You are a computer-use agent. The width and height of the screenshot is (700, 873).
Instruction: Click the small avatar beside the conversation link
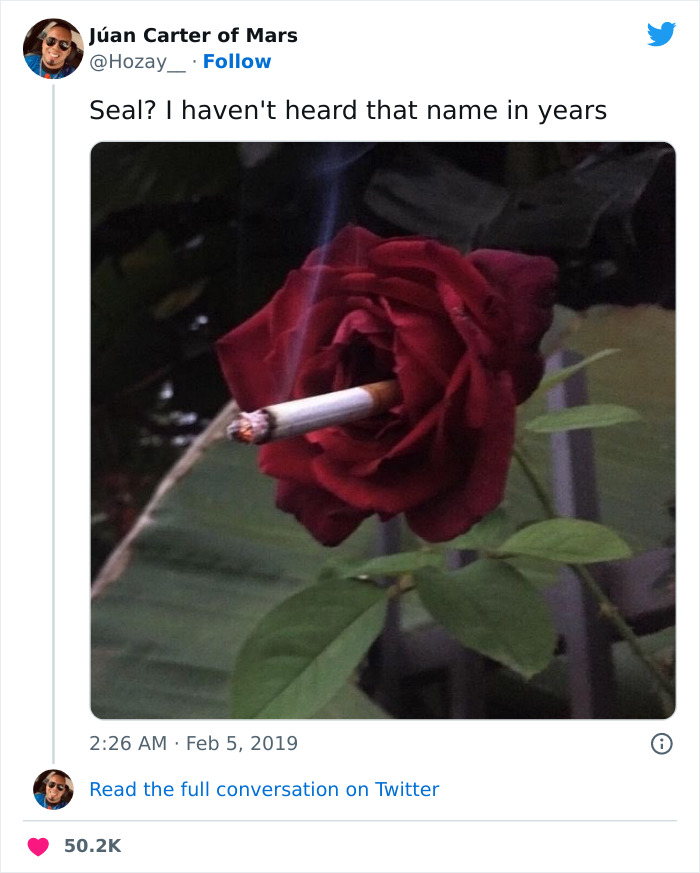pyautogui.click(x=53, y=789)
